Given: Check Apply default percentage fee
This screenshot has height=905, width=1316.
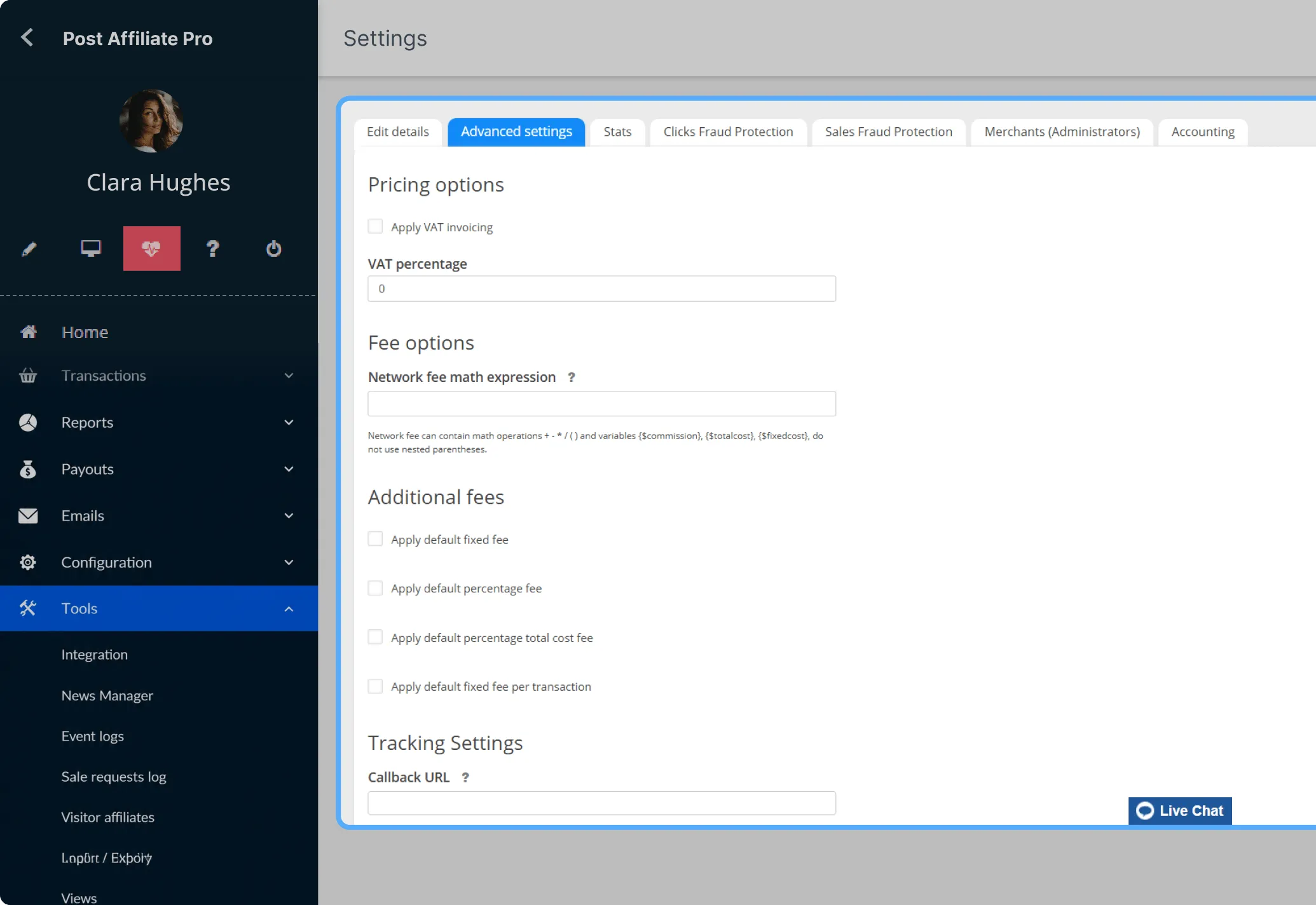Looking at the screenshot, I should click(376, 588).
